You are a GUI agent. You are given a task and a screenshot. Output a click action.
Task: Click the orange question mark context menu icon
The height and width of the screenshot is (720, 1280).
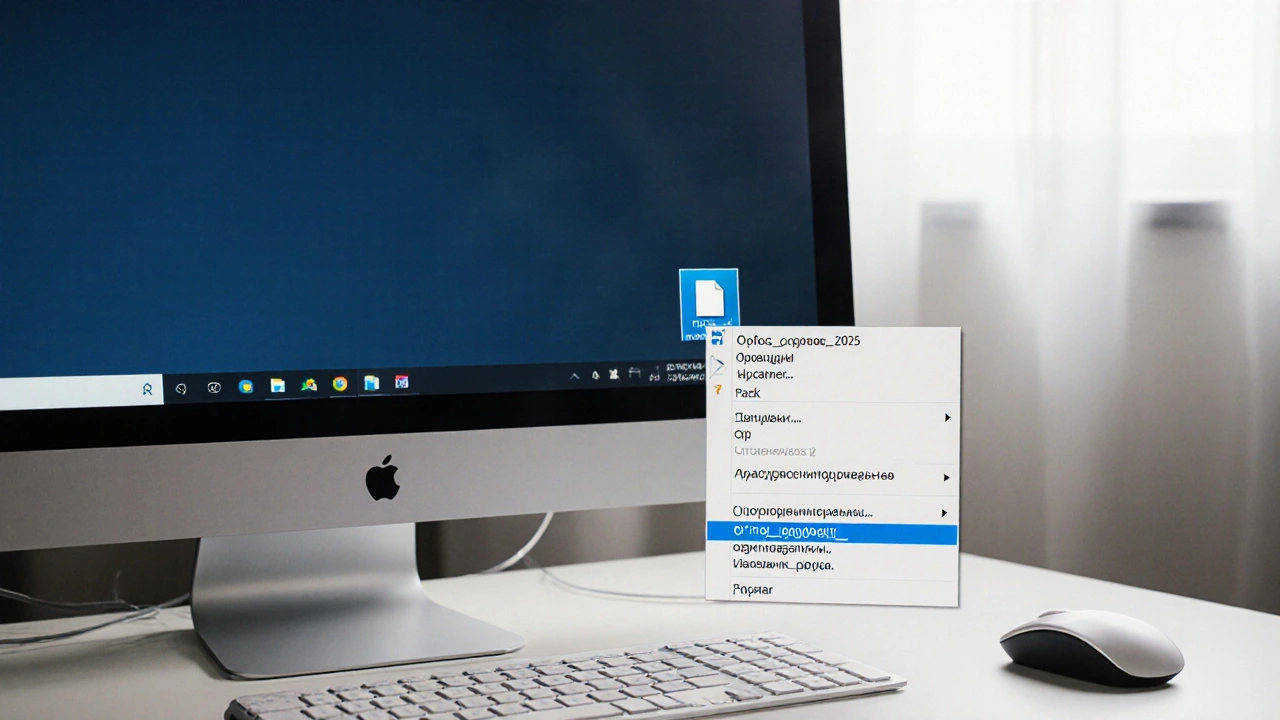point(717,390)
